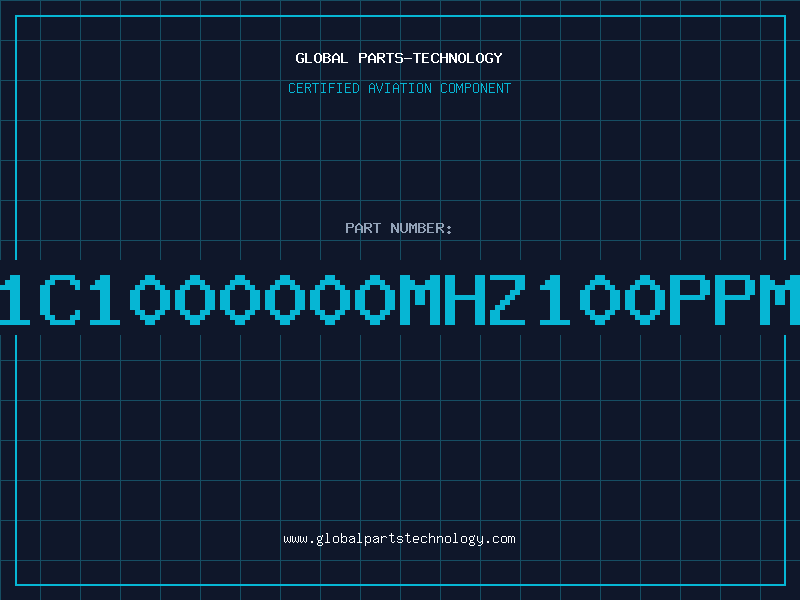Select the CERTIFIED AVIATION COMPONENT subtitle
Screen dimensions: 800x600
pos(399,88)
